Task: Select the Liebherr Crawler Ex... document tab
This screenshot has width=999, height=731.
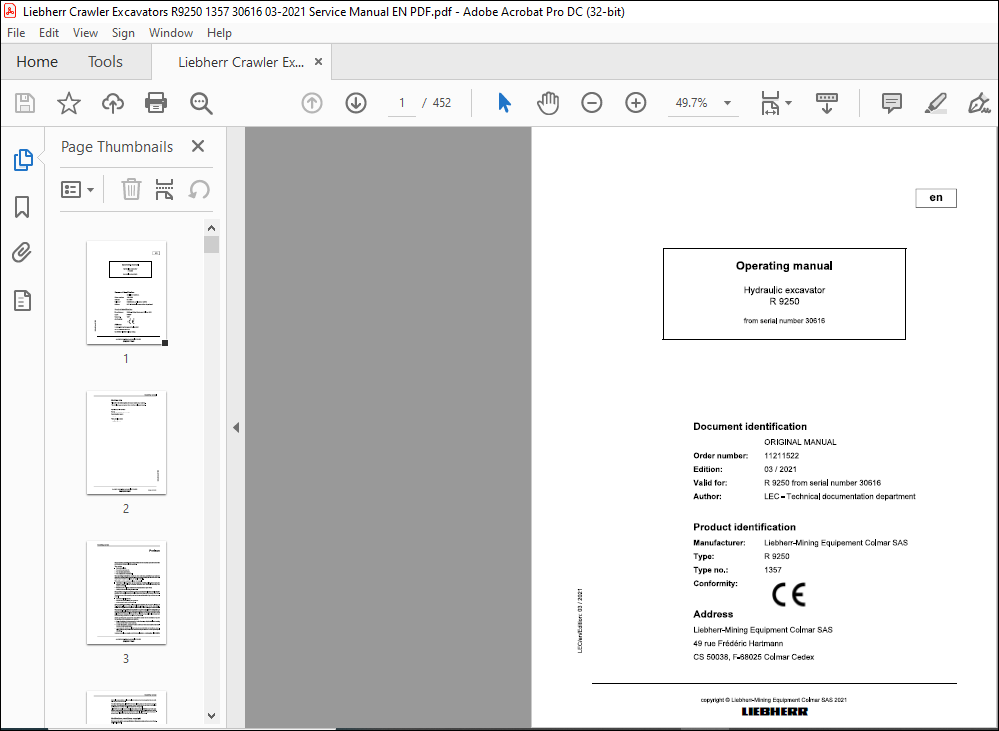Action: (241, 62)
